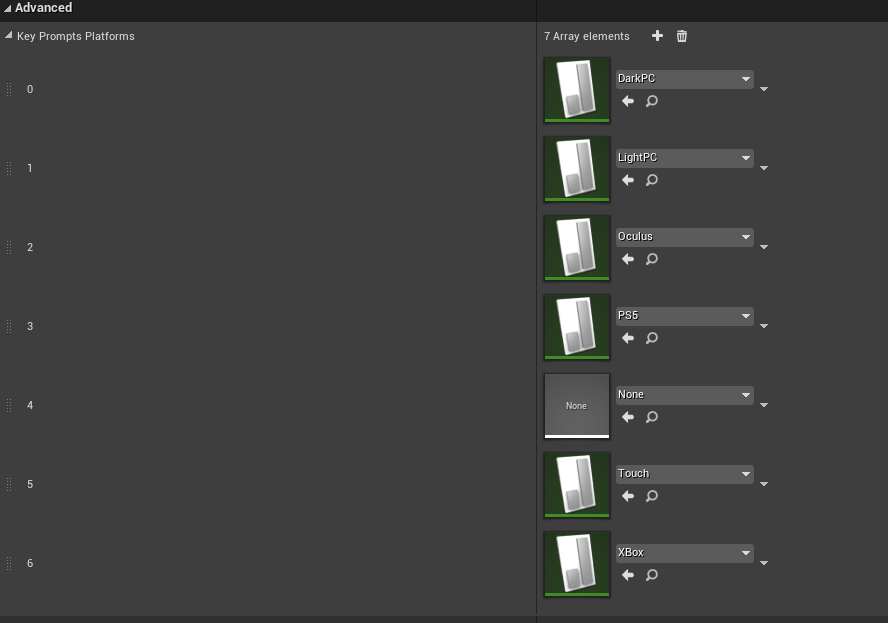Viewport: 888px width, 623px height.
Task: Empty the array using the trash icon
Action: 682,36
